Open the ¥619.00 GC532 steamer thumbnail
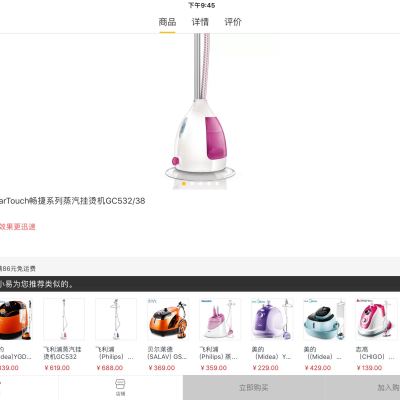Viewport: 400px width, 400px height. point(64,319)
